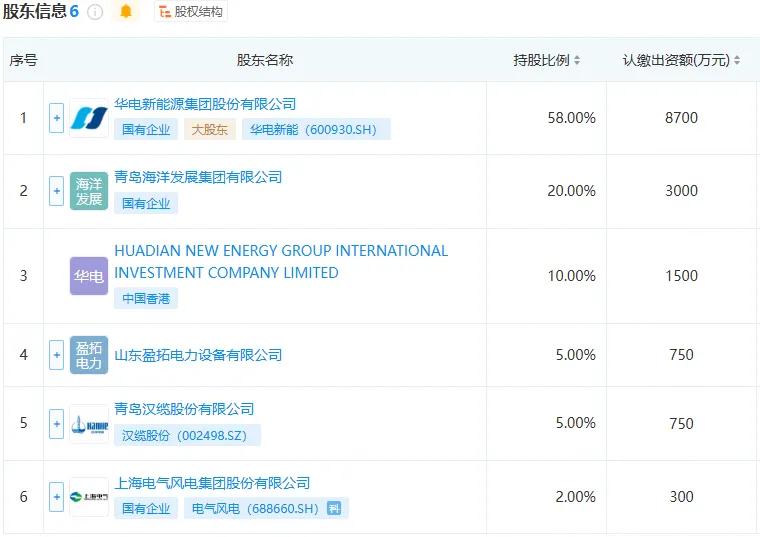Open 山东盈拓电力设备有限公司 link

pos(198,355)
